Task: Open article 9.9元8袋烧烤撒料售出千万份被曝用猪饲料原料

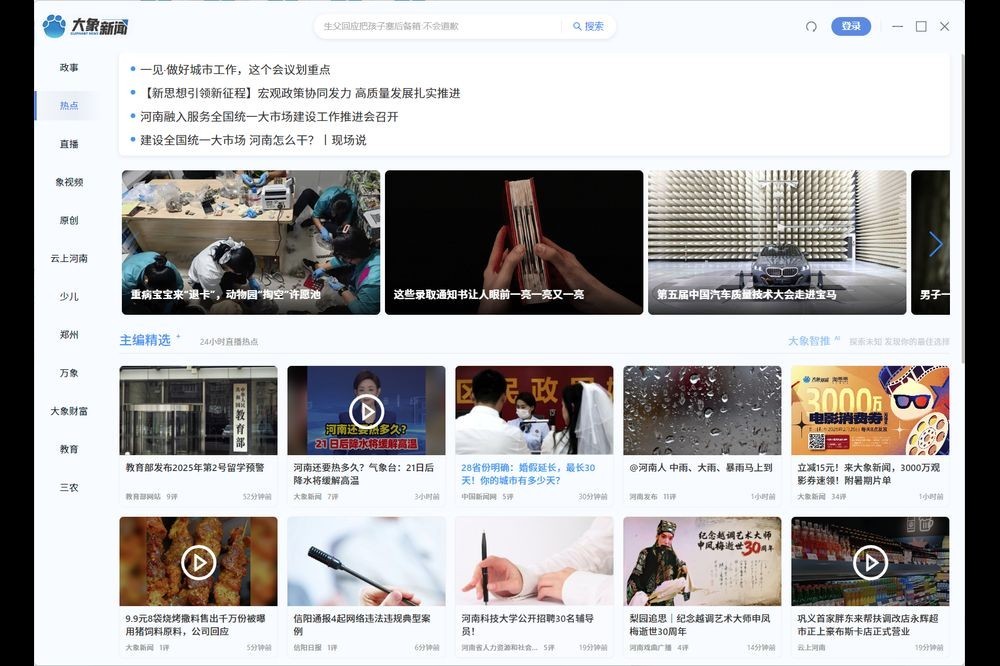Action: [195, 625]
